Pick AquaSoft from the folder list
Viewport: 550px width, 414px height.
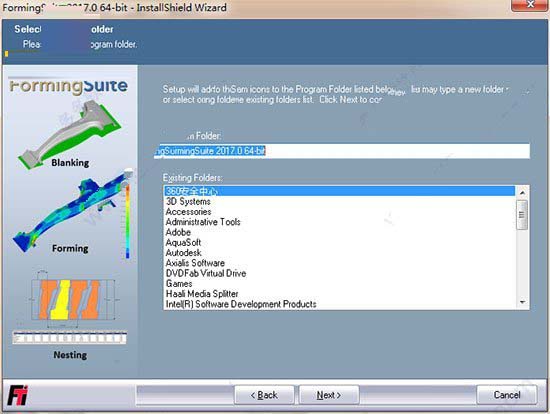pos(339,242)
